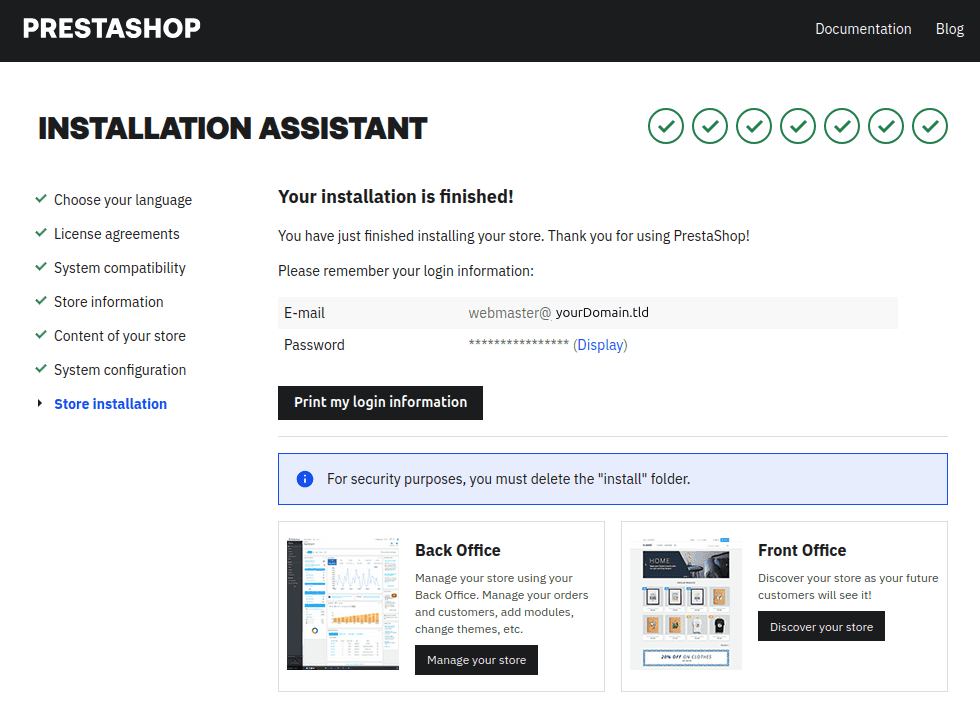Click the arrow marker beside Store installation
Viewport: 980px width, 719px height.
(40, 404)
